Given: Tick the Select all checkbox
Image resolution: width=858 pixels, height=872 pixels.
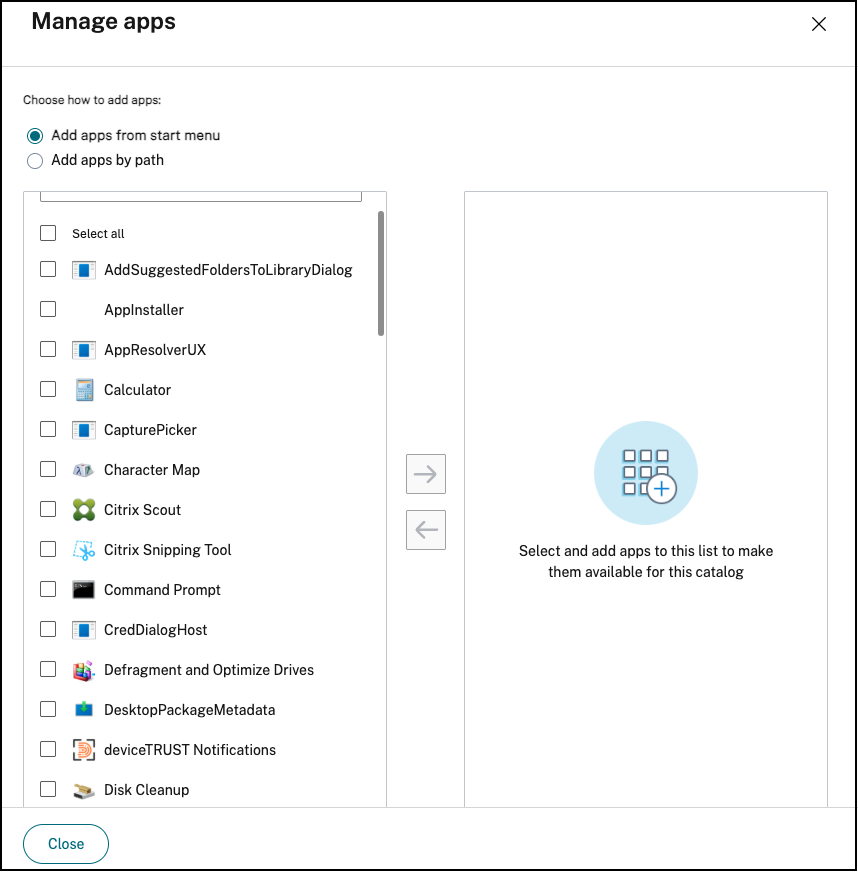Looking at the screenshot, I should tap(48, 233).
